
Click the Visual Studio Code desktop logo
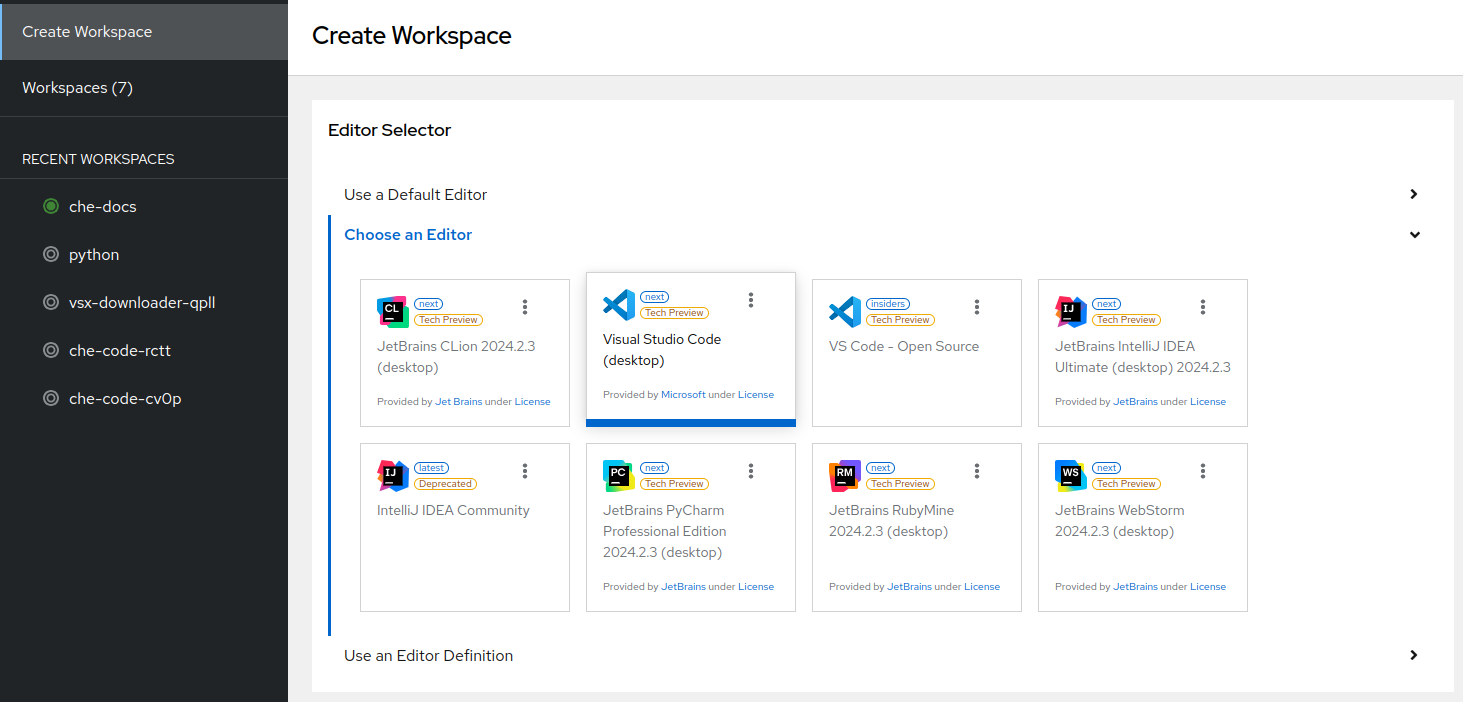point(619,304)
